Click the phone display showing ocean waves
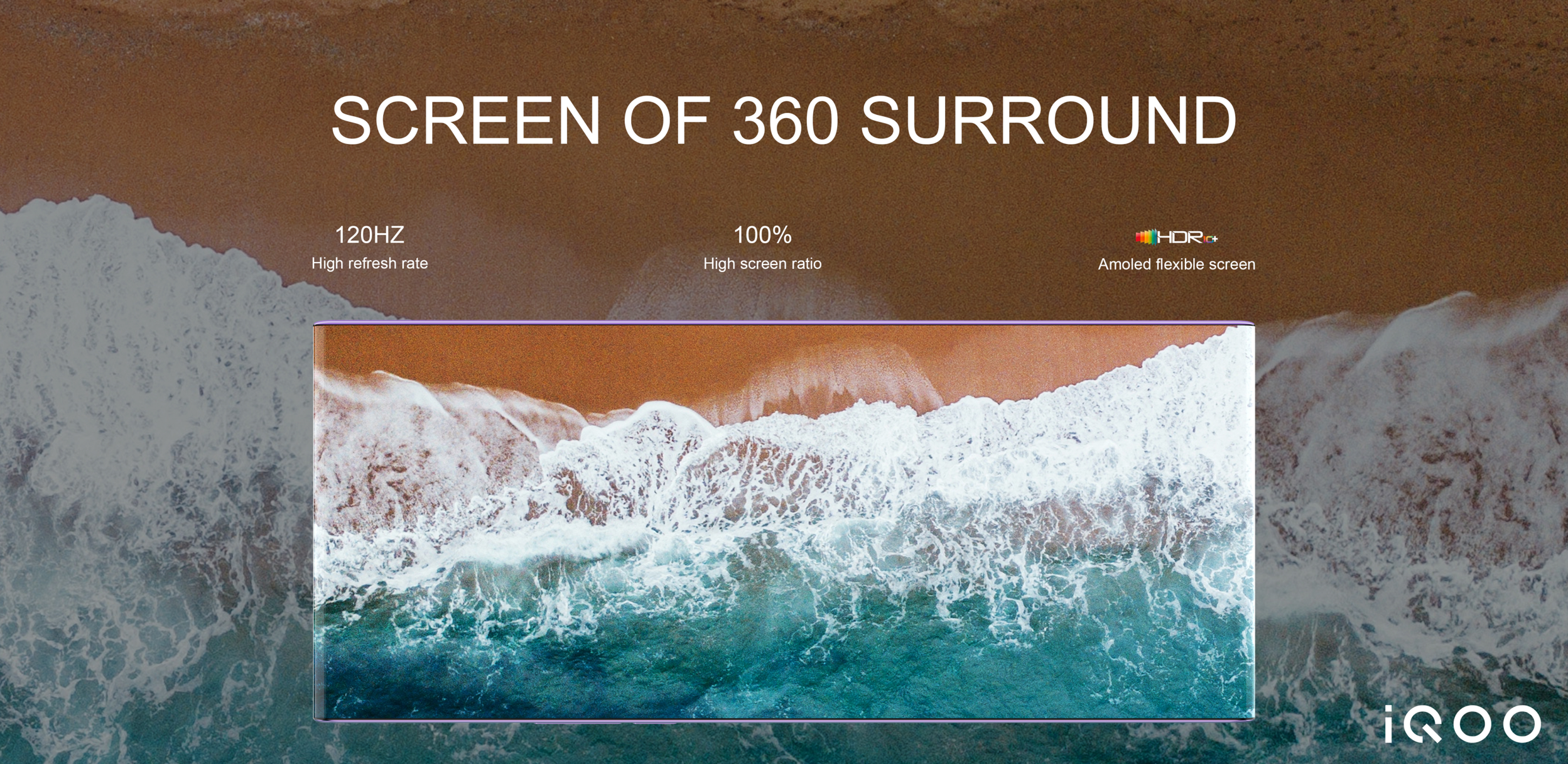The height and width of the screenshot is (764, 1568). coord(784,521)
